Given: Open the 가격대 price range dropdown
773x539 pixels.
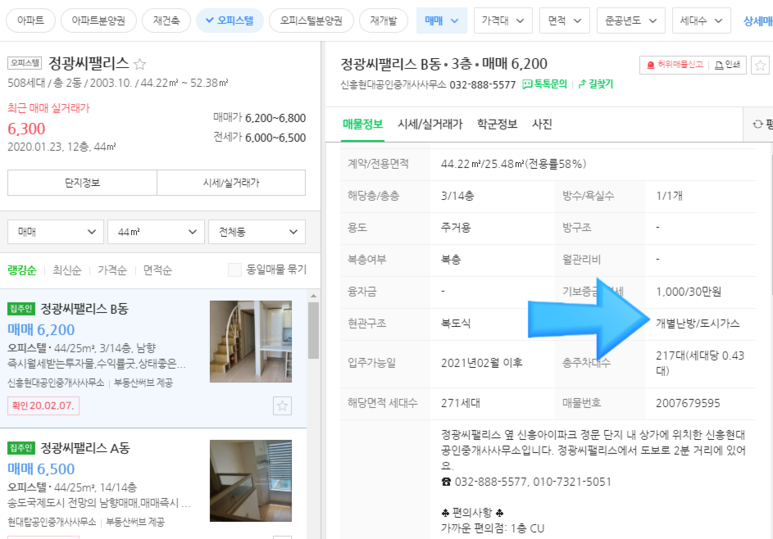Looking at the screenshot, I should [503, 21].
